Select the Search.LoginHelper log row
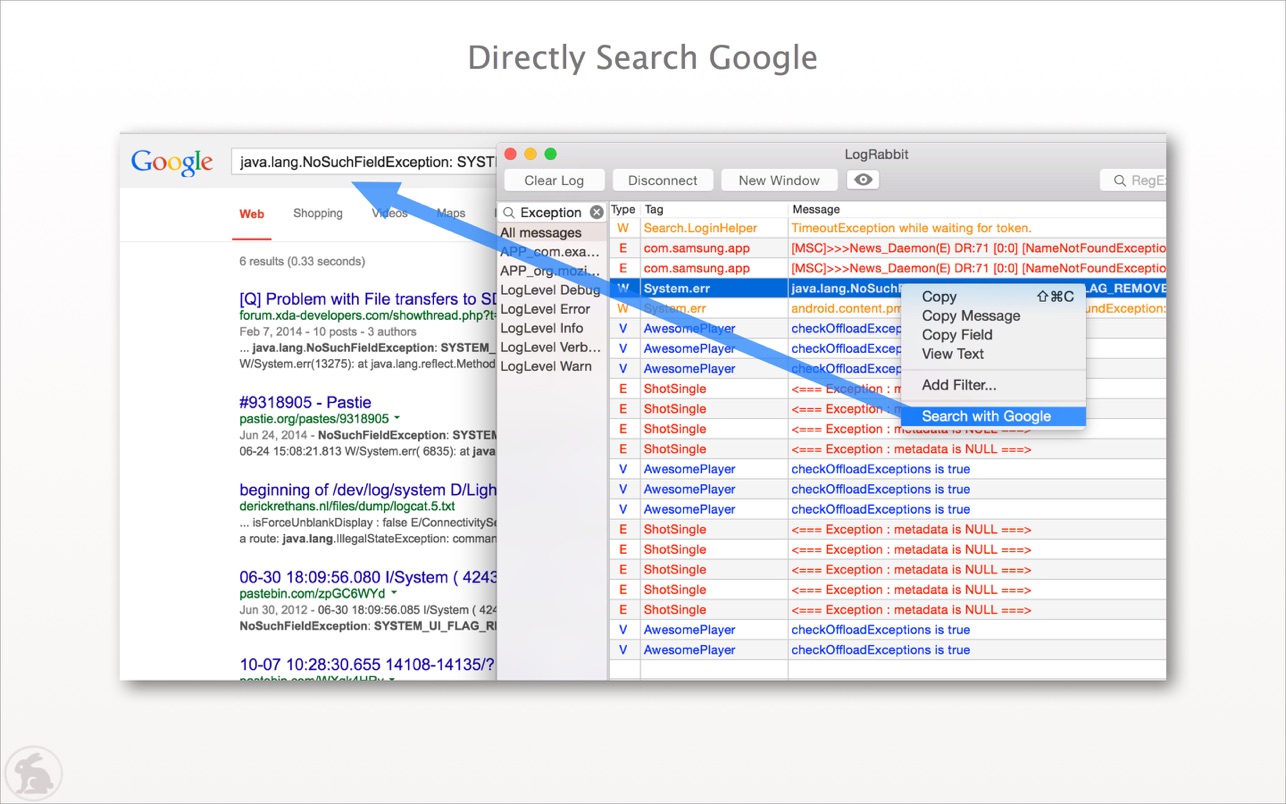This screenshot has width=1286, height=804. pos(887,228)
